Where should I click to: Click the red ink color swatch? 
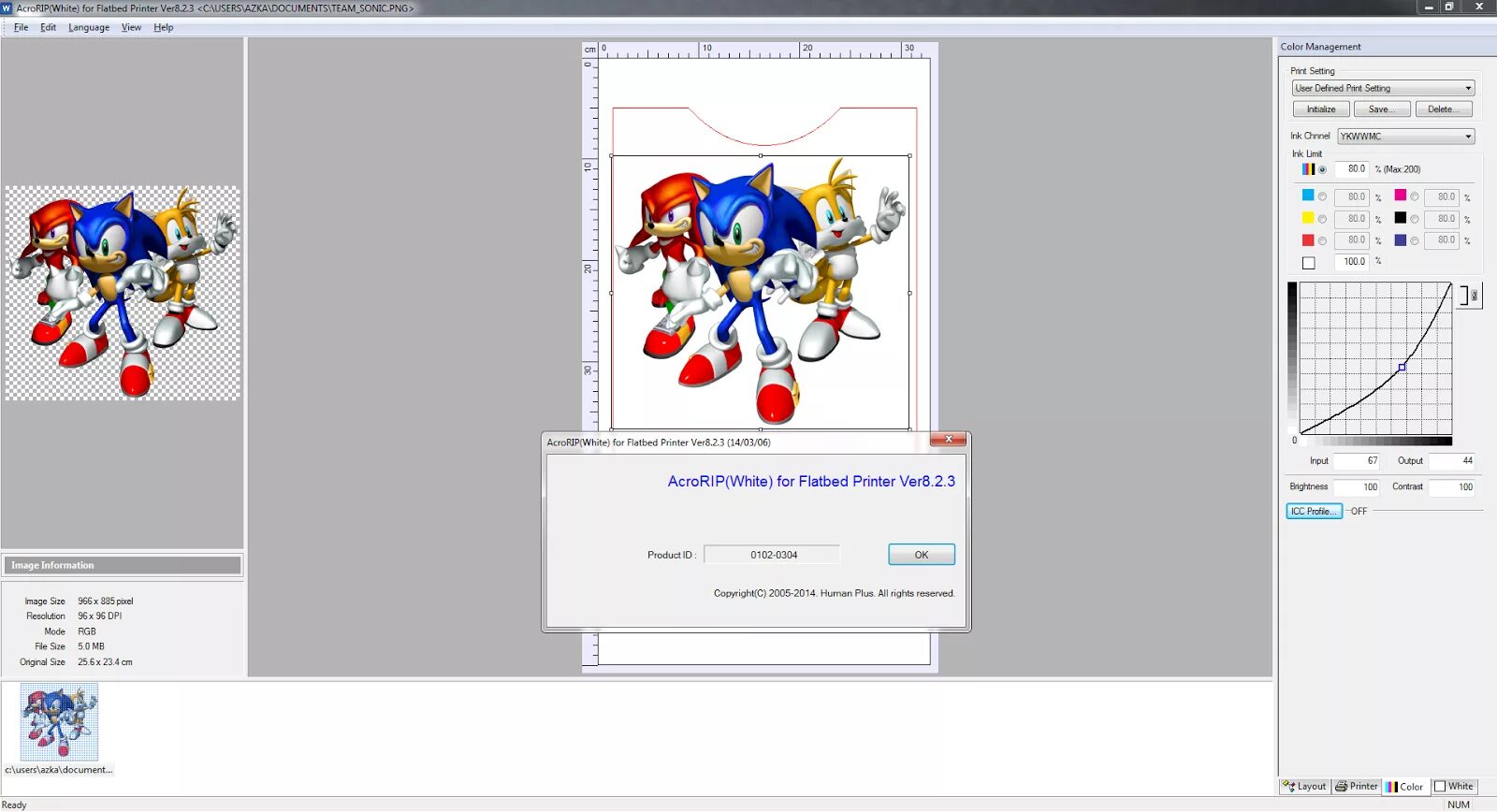click(1308, 240)
